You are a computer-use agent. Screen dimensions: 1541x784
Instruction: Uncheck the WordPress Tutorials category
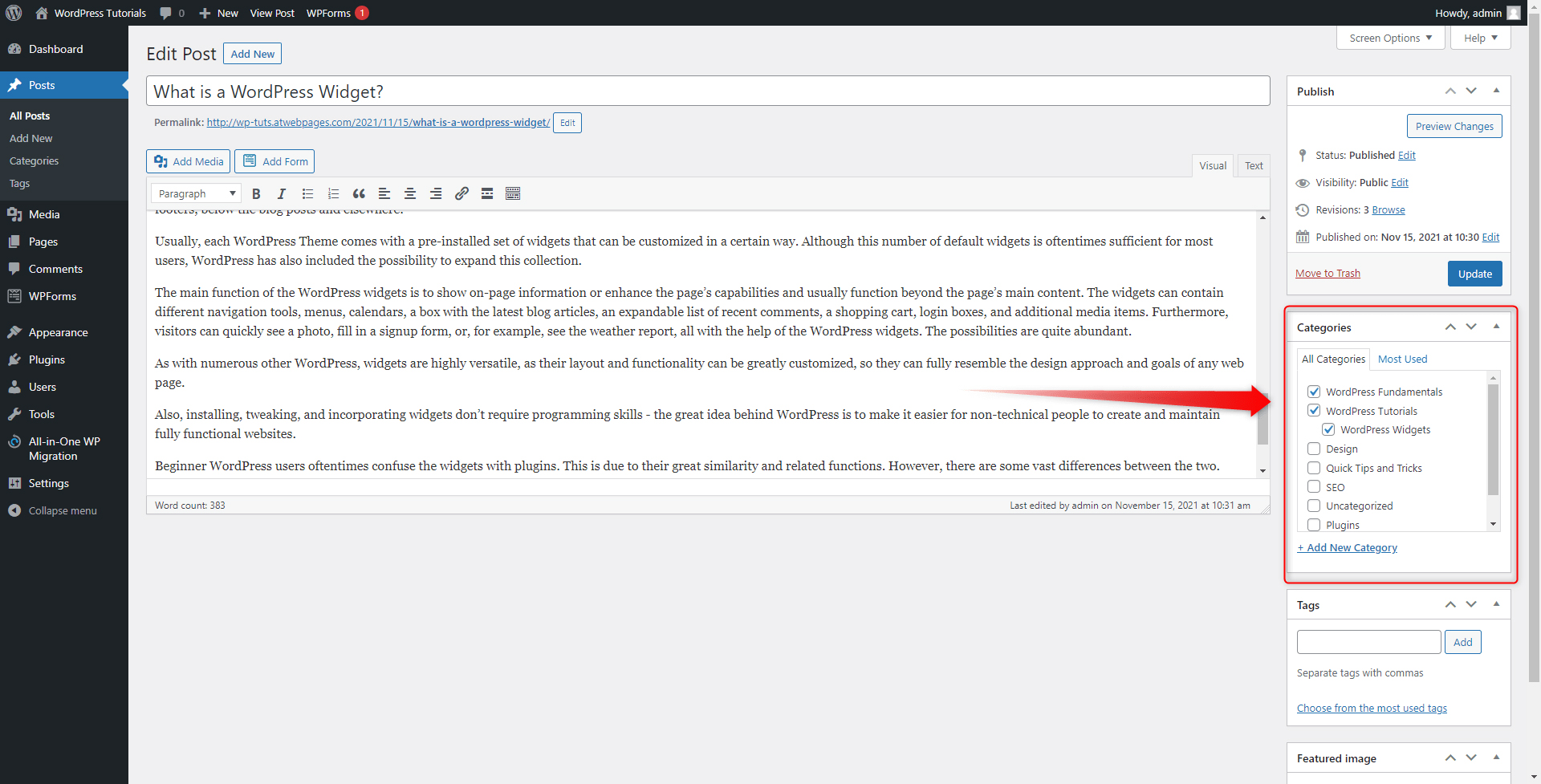pyautogui.click(x=1314, y=411)
